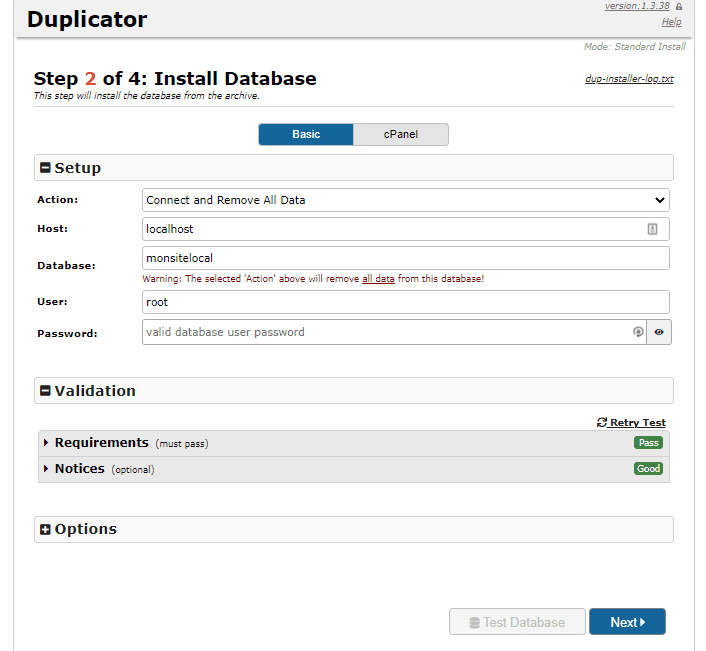Collapse the Validation section minus icon

45,391
